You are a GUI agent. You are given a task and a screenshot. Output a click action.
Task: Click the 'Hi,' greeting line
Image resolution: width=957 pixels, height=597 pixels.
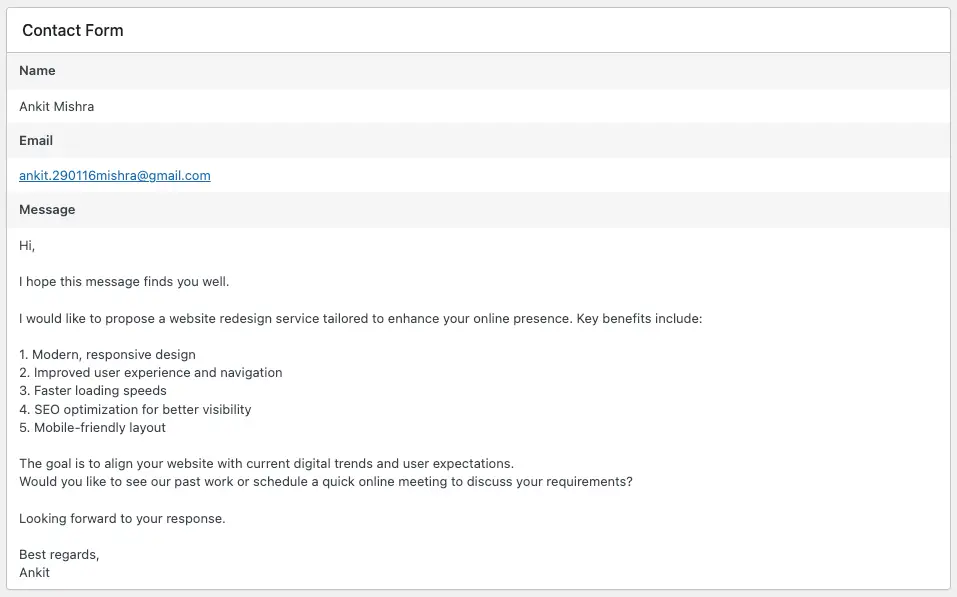[x=27, y=245]
